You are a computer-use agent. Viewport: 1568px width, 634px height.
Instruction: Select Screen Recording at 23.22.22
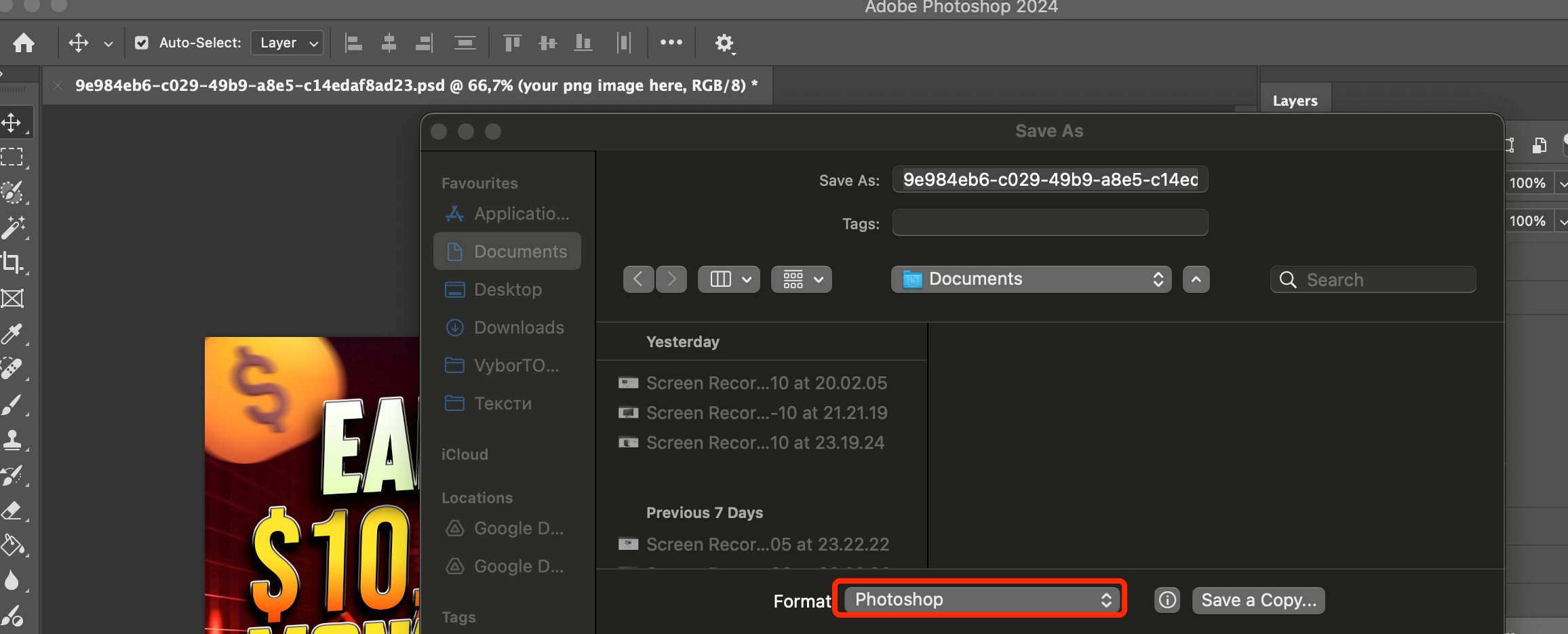coord(761,544)
